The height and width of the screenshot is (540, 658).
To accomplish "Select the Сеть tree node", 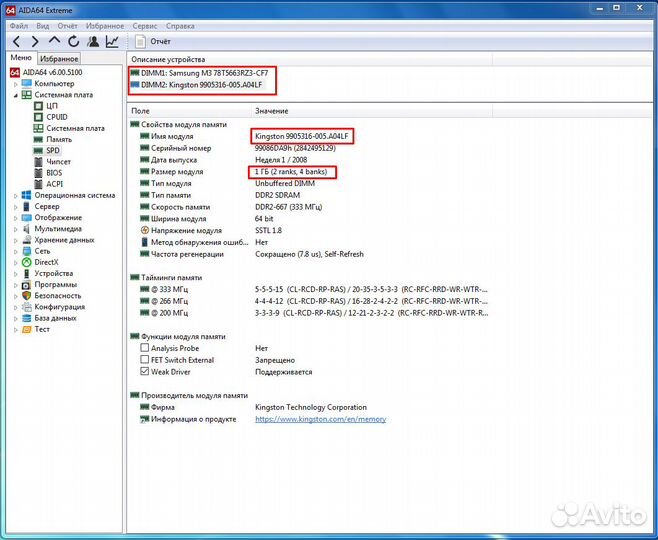I will pyautogui.click(x=36, y=251).
